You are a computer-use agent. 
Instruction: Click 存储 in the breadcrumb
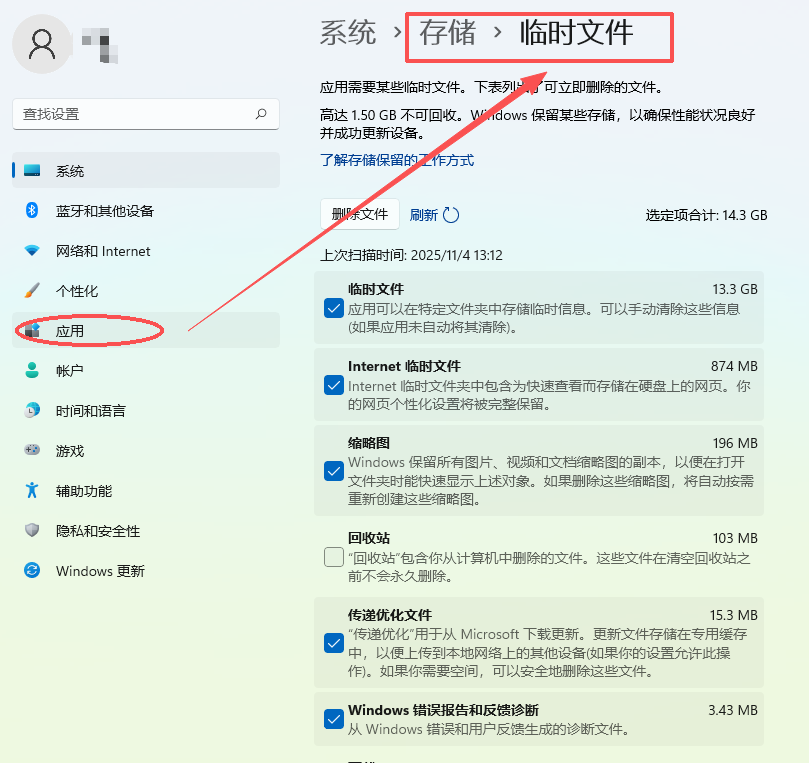tap(447, 33)
